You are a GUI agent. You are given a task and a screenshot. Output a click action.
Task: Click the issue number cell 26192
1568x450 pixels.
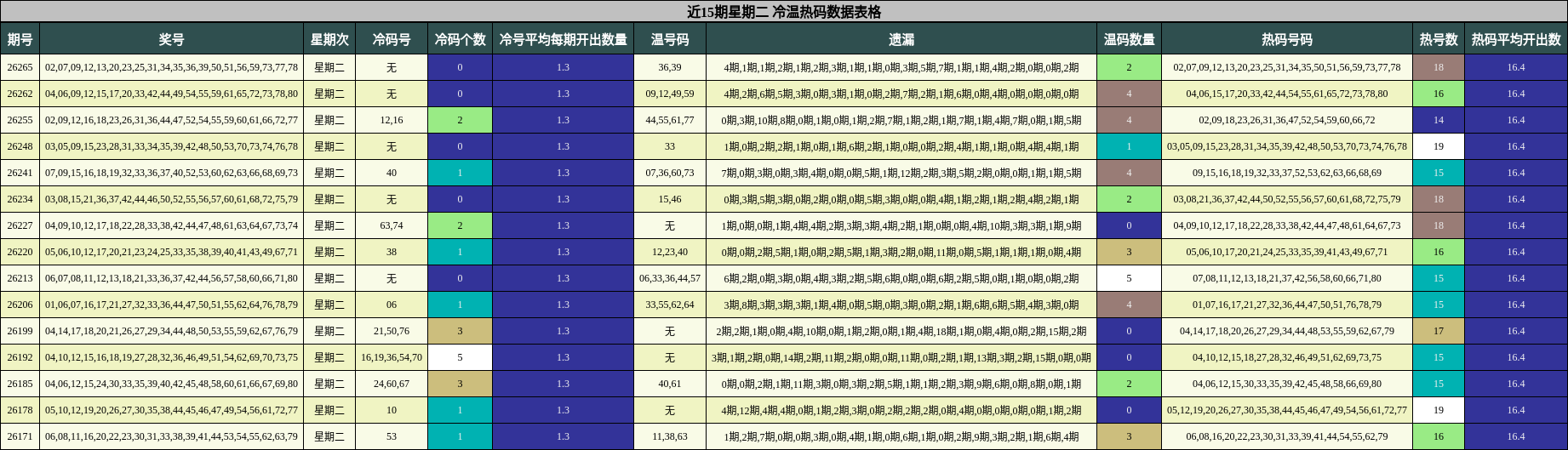coord(20,357)
